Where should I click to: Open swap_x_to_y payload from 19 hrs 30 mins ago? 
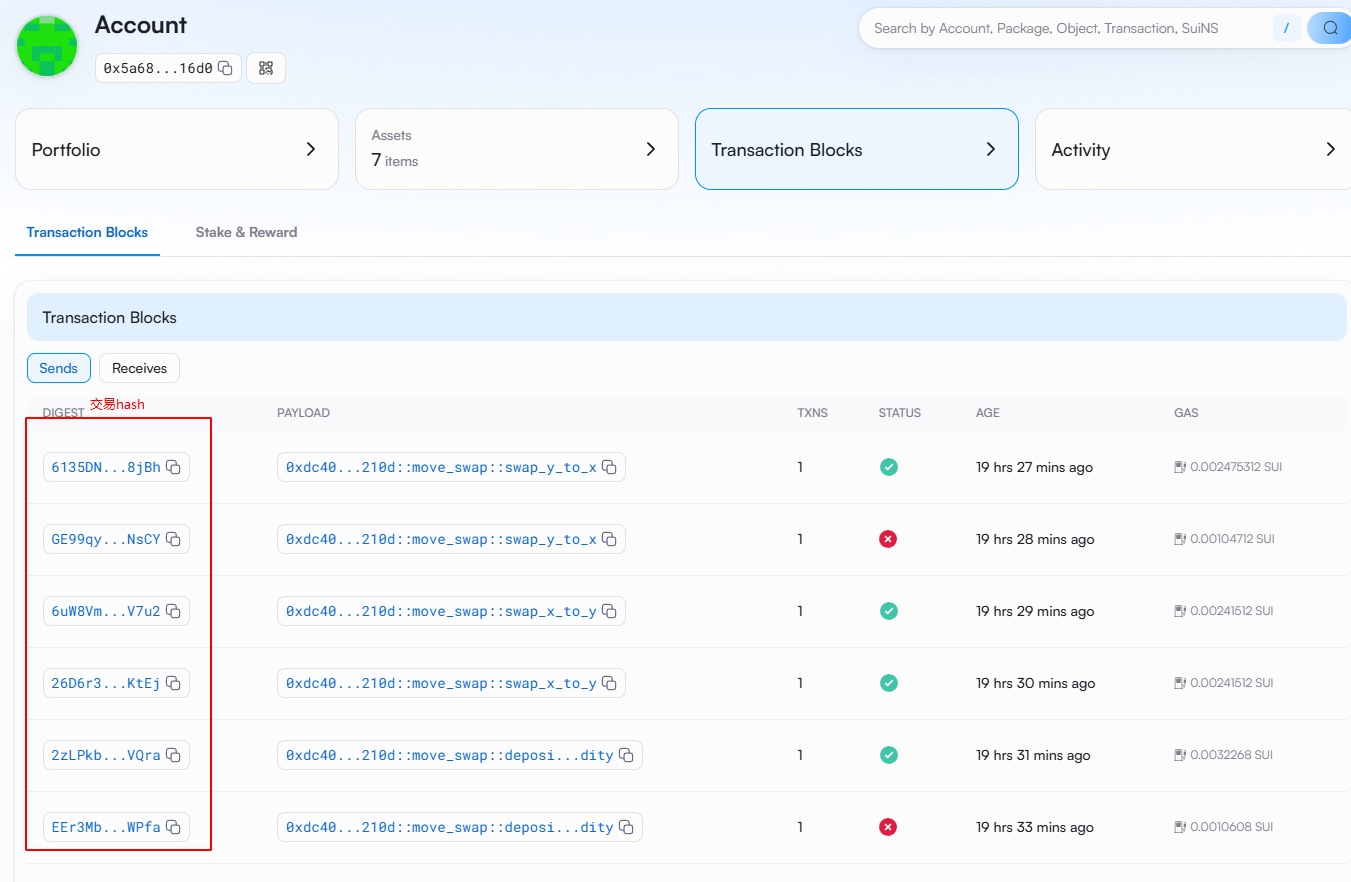441,683
